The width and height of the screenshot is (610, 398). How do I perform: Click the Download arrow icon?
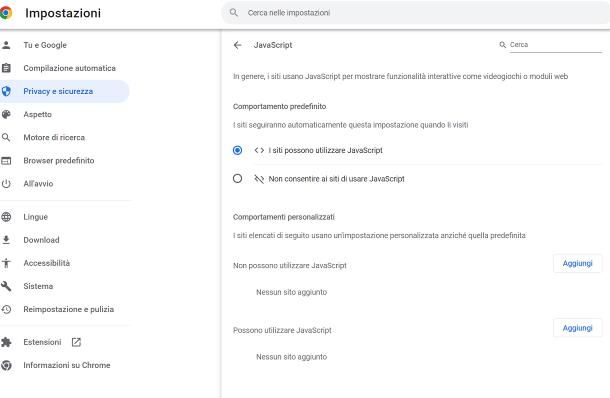(x=6, y=240)
